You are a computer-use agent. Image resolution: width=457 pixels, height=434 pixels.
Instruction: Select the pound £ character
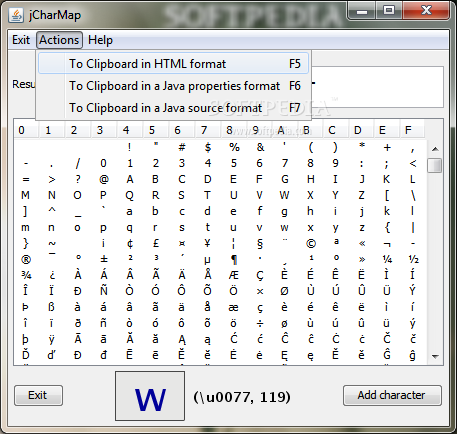156,243
